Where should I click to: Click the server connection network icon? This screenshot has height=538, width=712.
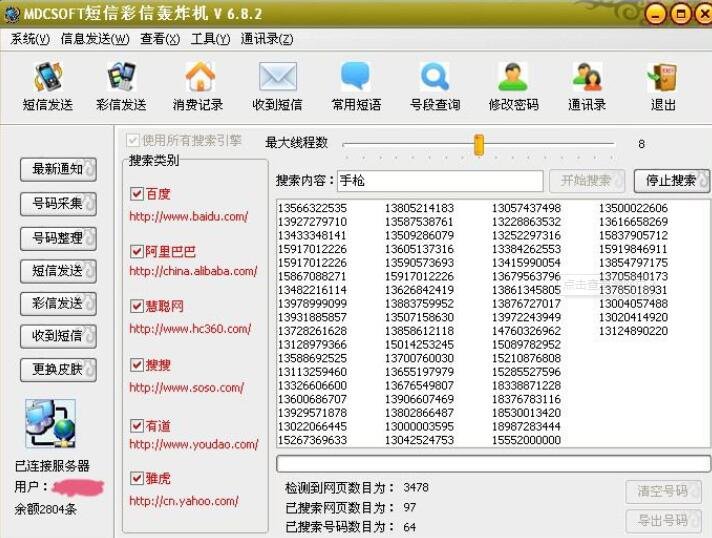50,423
